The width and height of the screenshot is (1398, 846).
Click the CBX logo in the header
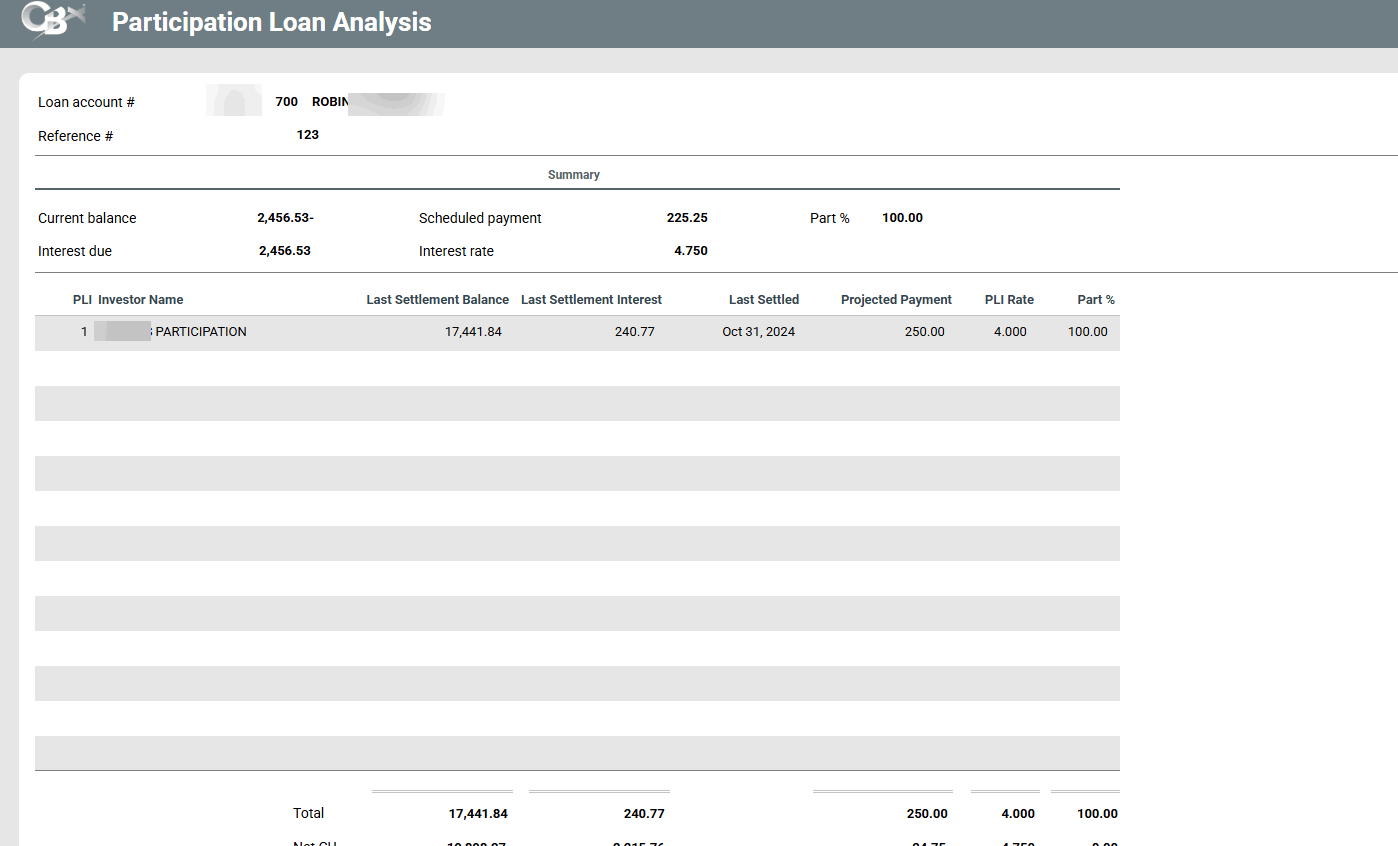coord(52,22)
